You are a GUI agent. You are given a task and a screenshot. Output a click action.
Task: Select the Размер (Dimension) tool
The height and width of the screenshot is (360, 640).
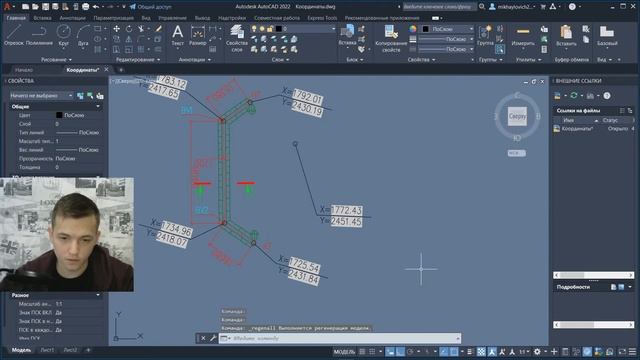[198, 35]
